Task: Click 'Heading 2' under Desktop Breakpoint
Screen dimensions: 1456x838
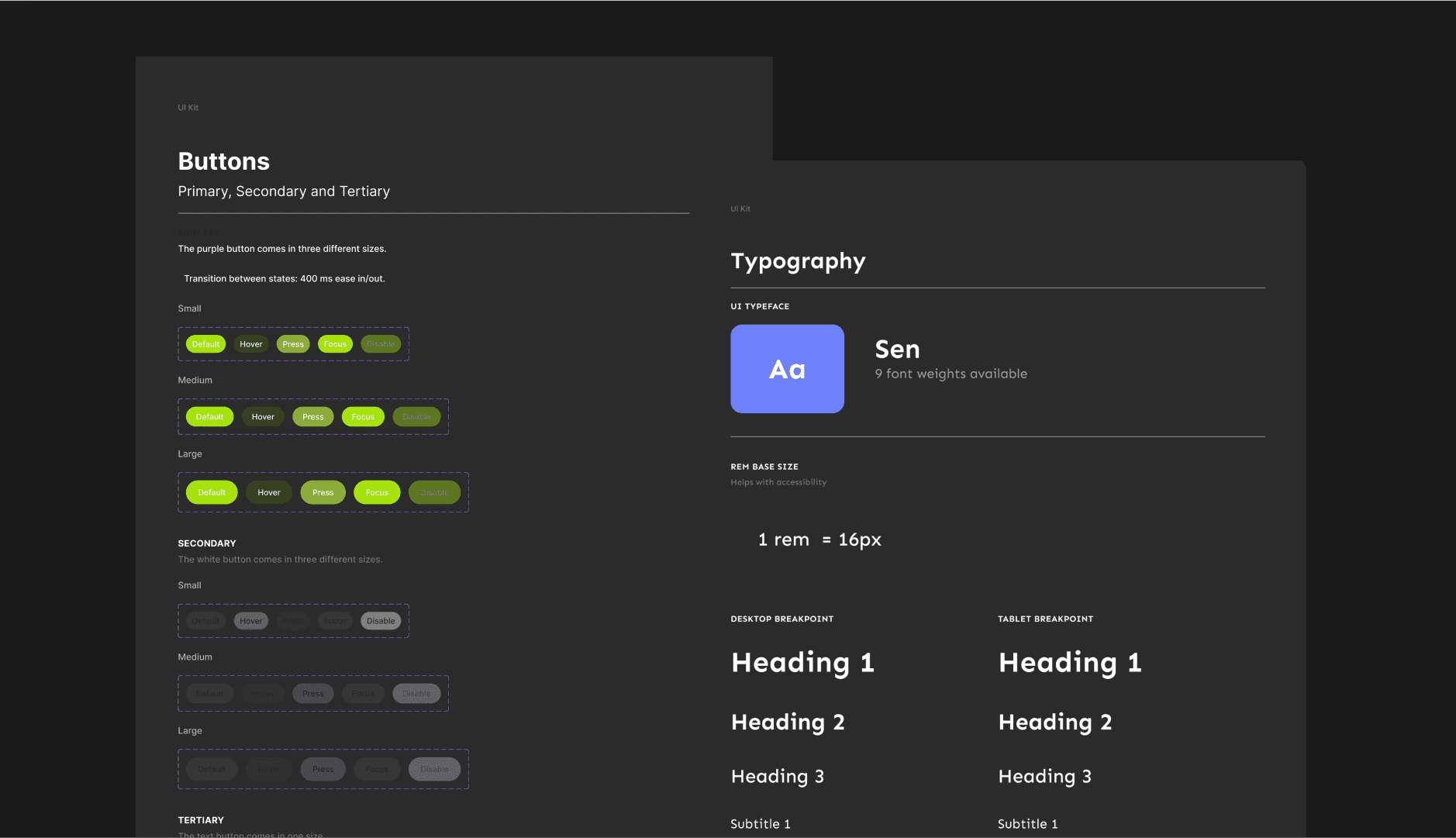Action: coord(788,723)
